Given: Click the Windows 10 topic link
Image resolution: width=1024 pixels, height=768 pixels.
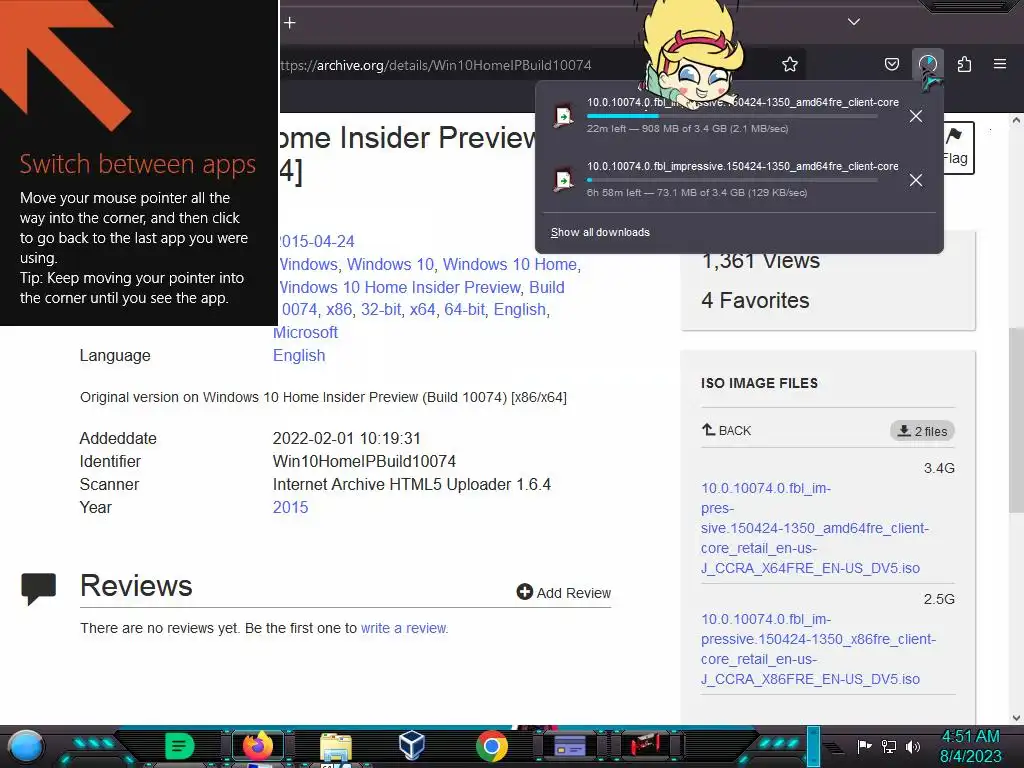Looking at the screenshot, I should [x=390, y=264].
